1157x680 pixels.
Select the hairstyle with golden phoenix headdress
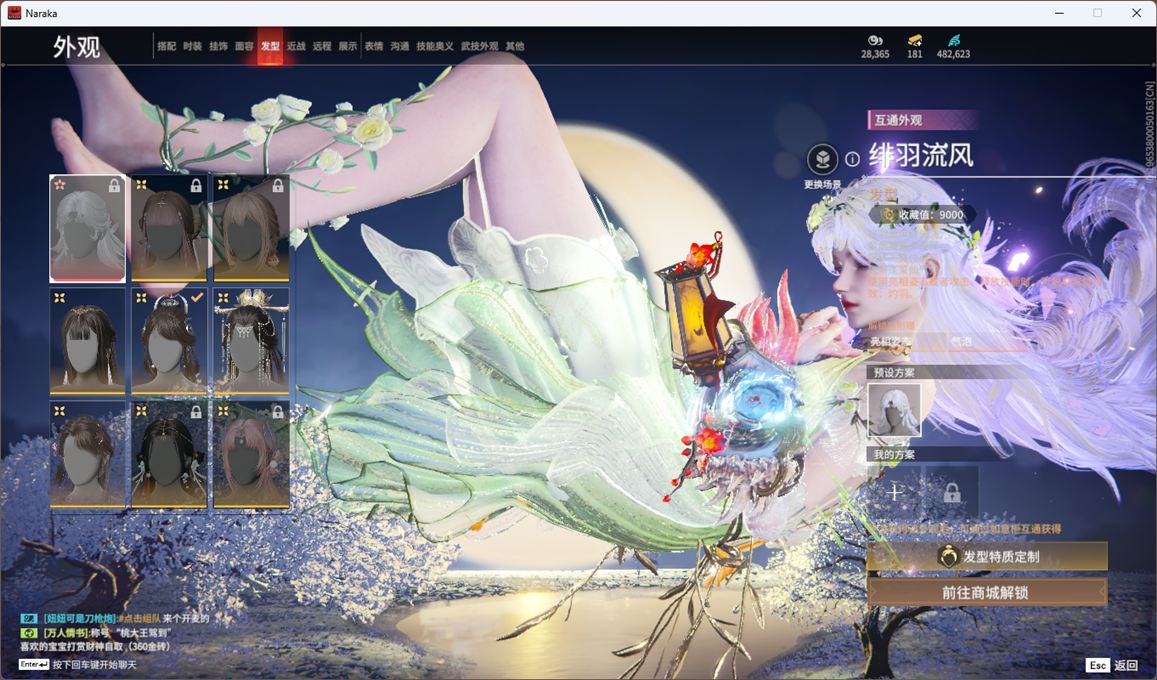(251, 340)
